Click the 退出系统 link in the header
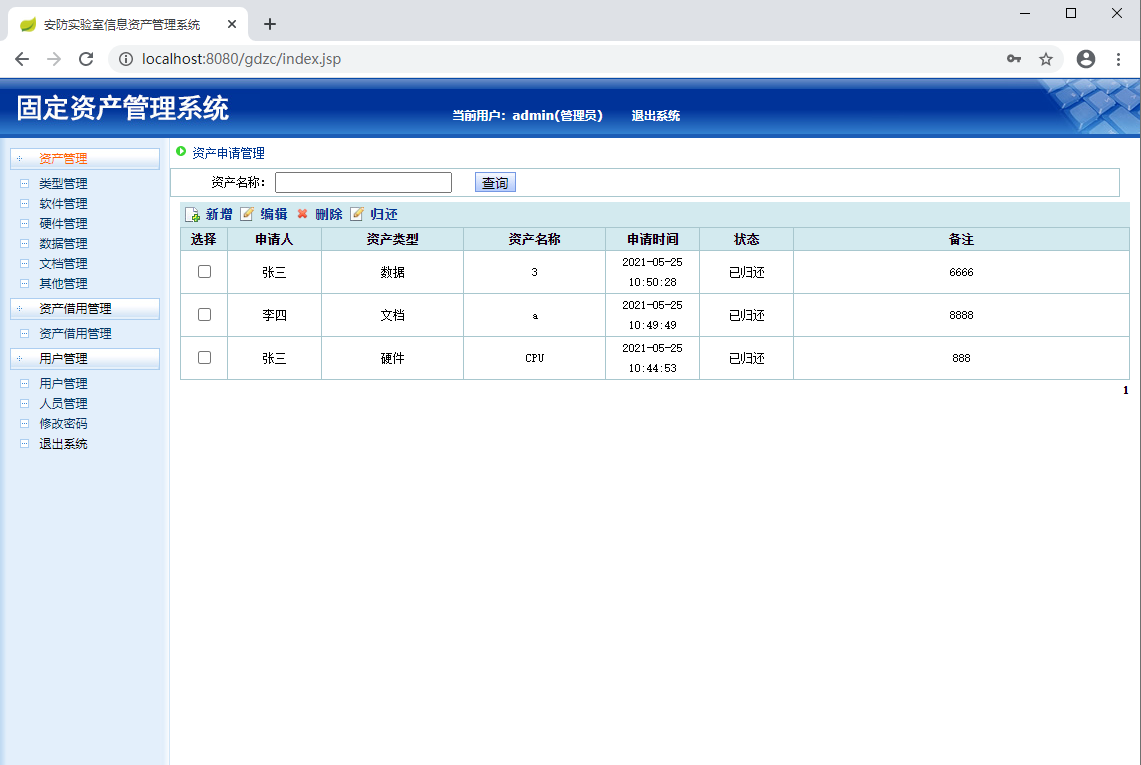Viewport: 1141px width, 765px height. click(655, 116)
